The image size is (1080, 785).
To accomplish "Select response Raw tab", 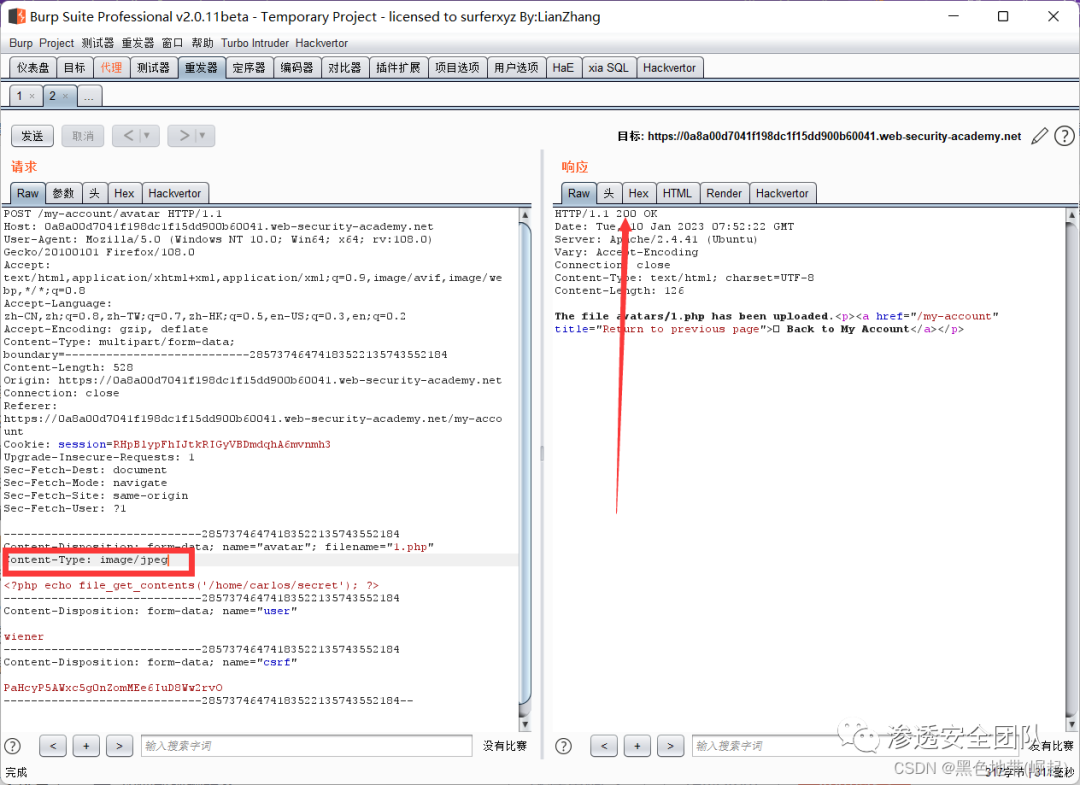I will [x=579, y=193].
